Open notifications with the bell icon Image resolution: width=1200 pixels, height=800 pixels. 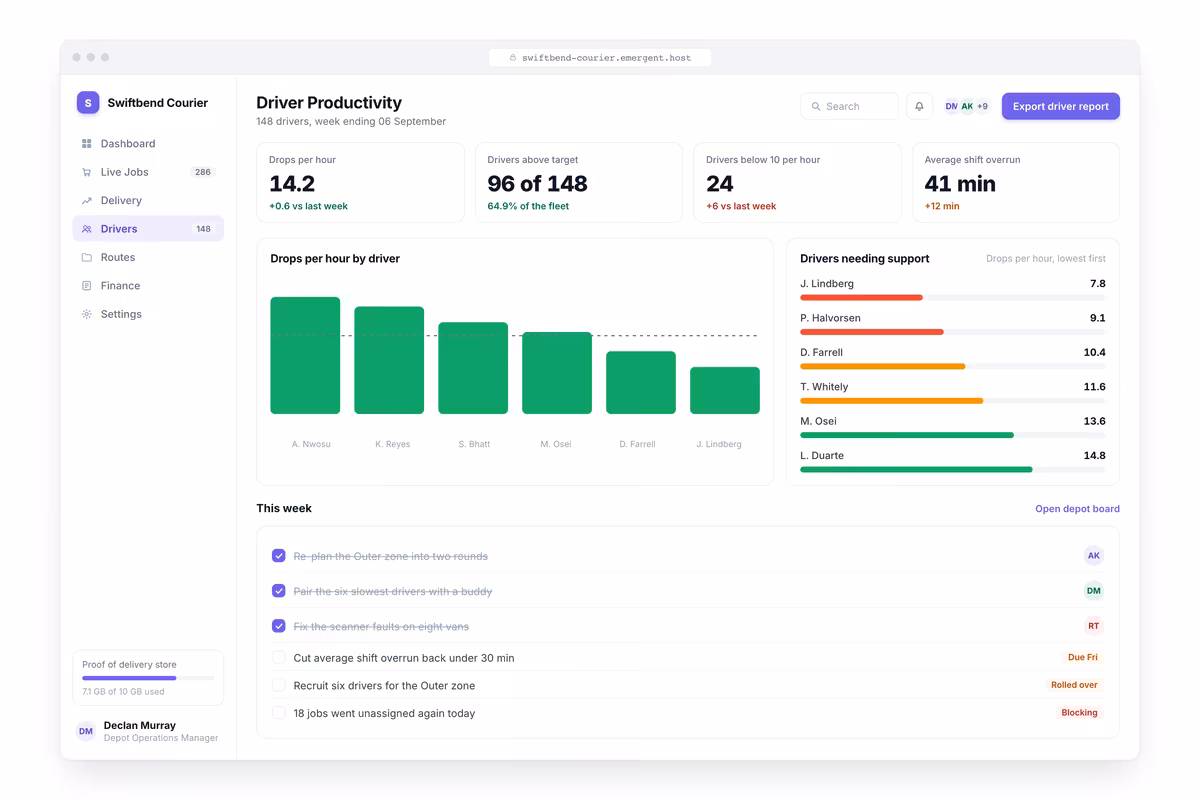(919, 106)
